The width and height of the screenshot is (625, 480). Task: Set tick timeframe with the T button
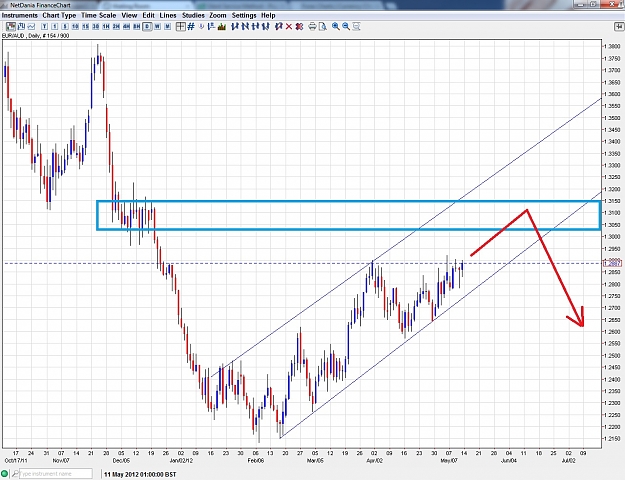click(44, 26)
